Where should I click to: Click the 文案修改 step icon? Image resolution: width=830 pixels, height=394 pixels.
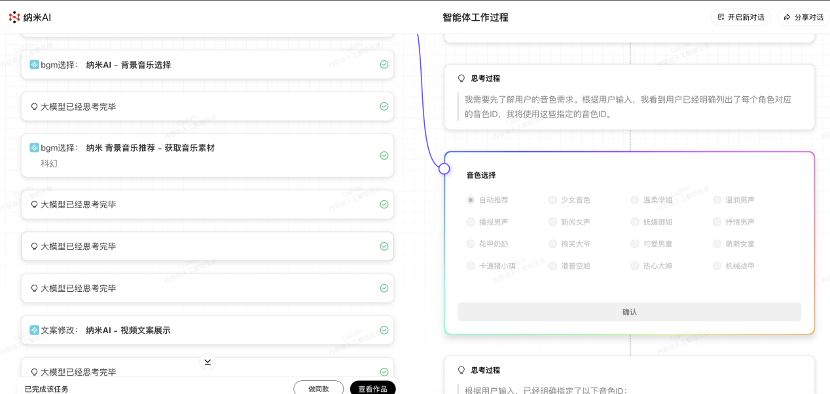(x=34, y=330)
